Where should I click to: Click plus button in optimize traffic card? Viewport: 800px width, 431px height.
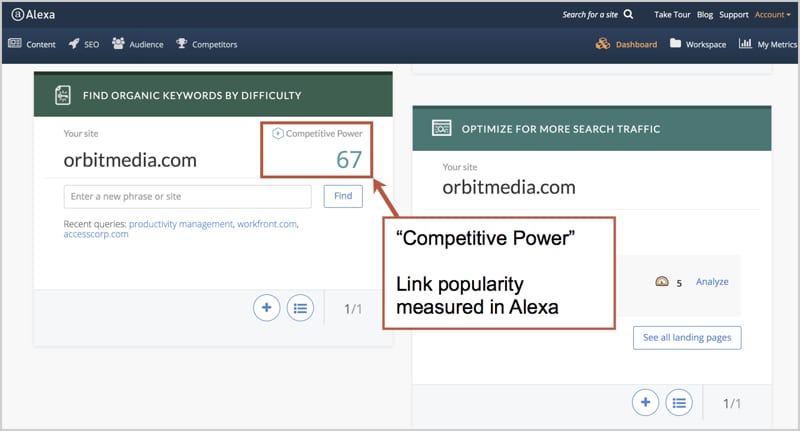pyautogui.click(x=645, y=402)
